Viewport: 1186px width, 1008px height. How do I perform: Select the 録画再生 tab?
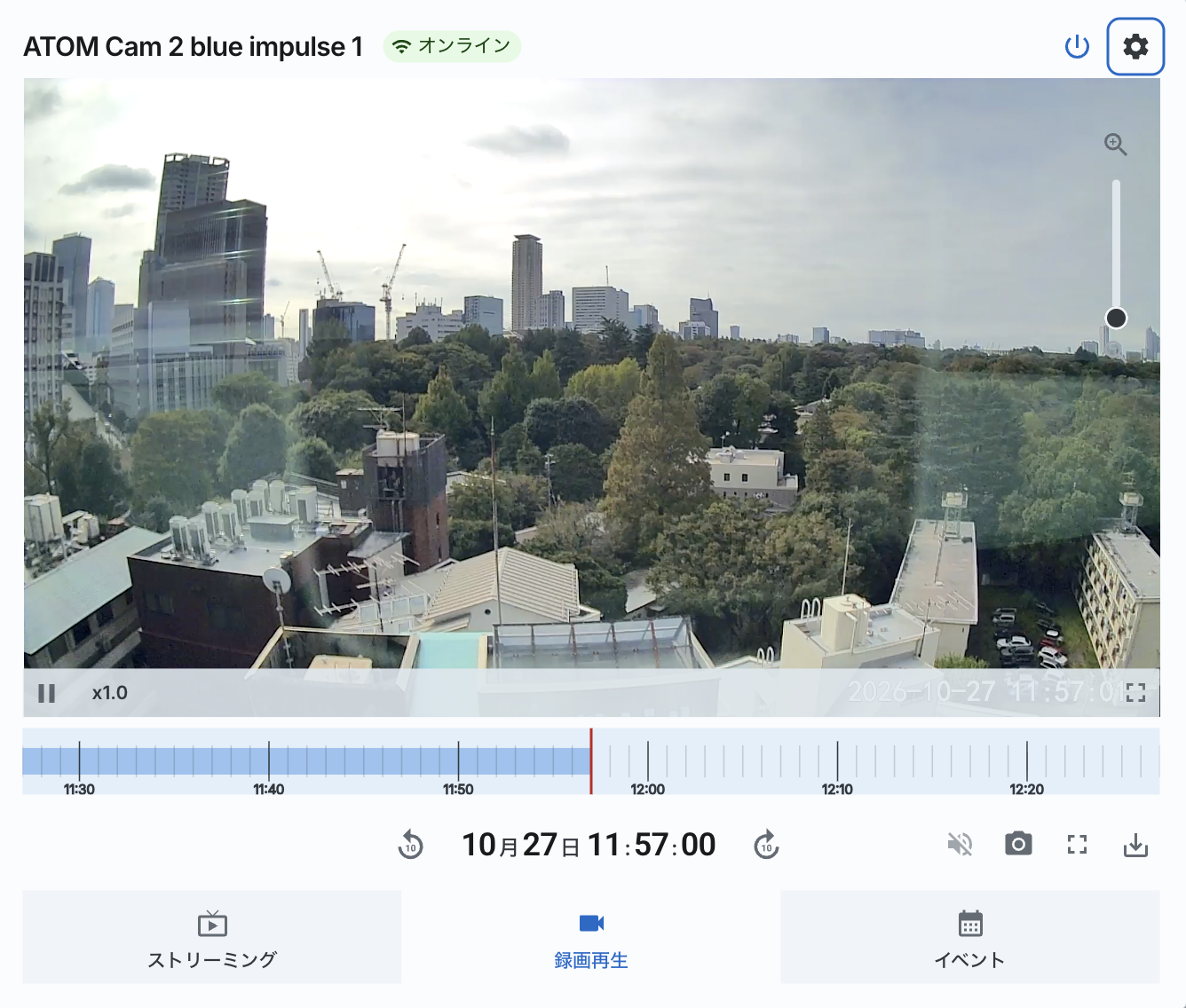591,937
